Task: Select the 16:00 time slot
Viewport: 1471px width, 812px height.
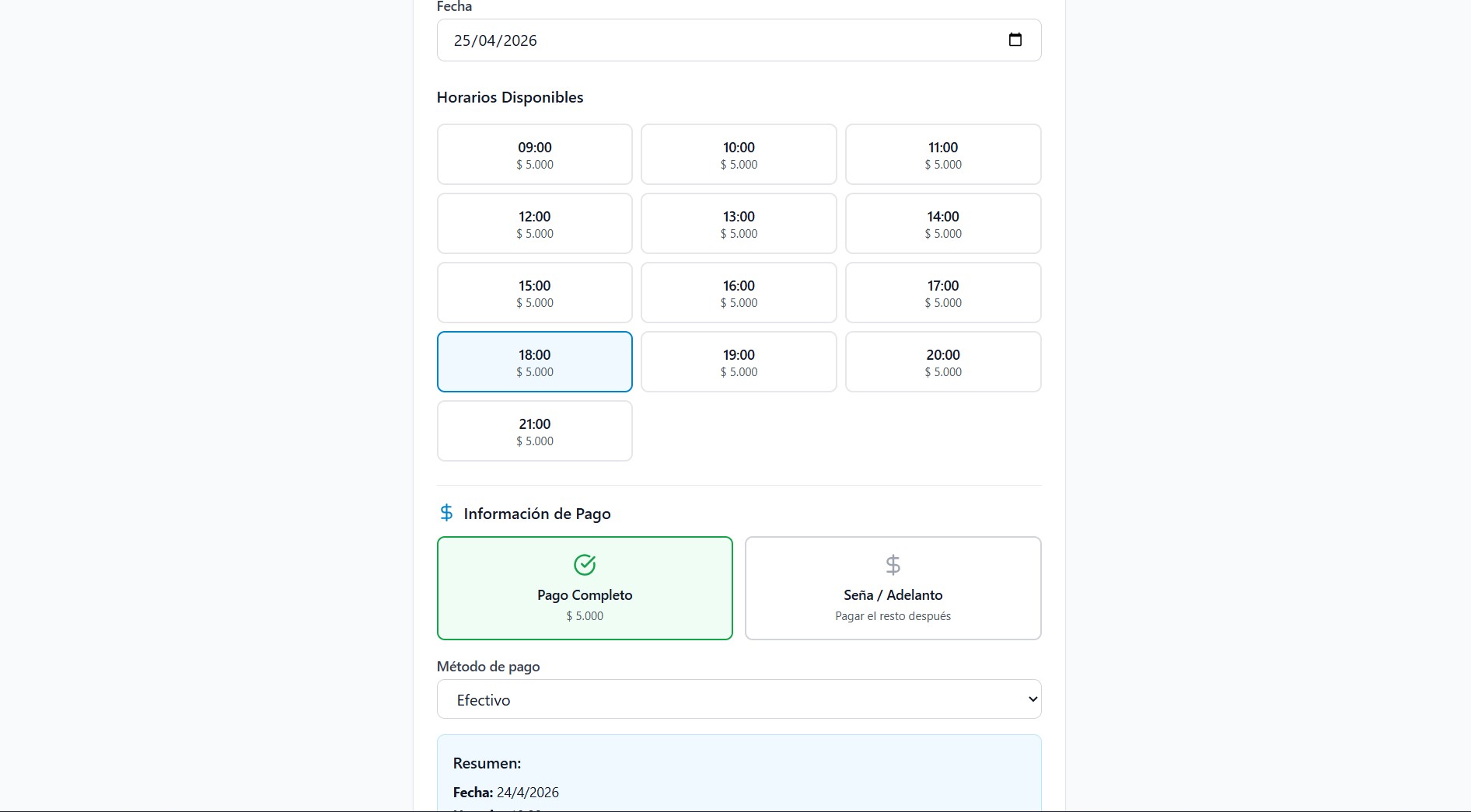Action: click(x=739, y=293)
